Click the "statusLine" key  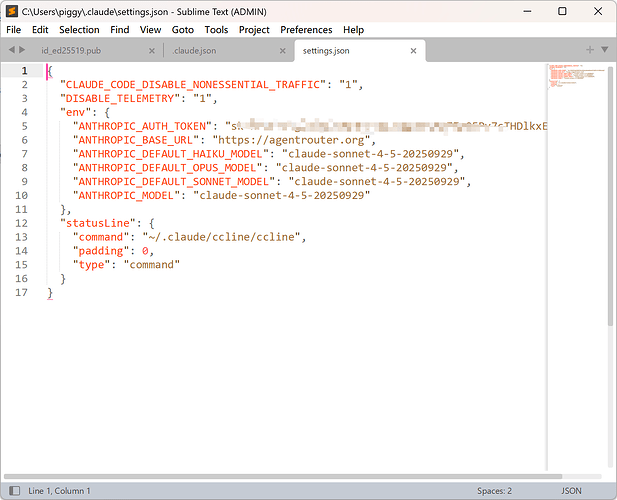coord(98,223)
